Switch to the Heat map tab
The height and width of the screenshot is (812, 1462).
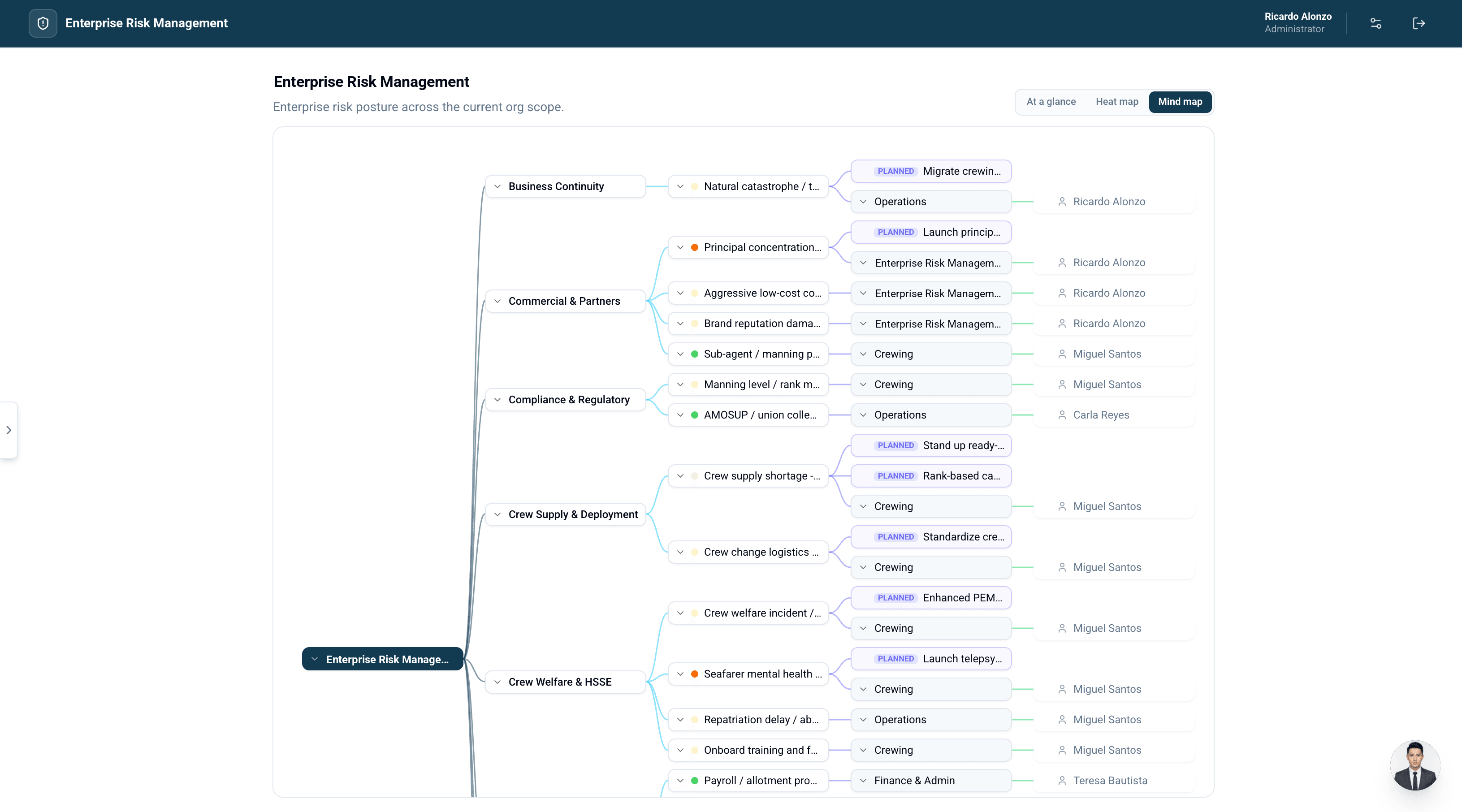[x=1116, y=102]
